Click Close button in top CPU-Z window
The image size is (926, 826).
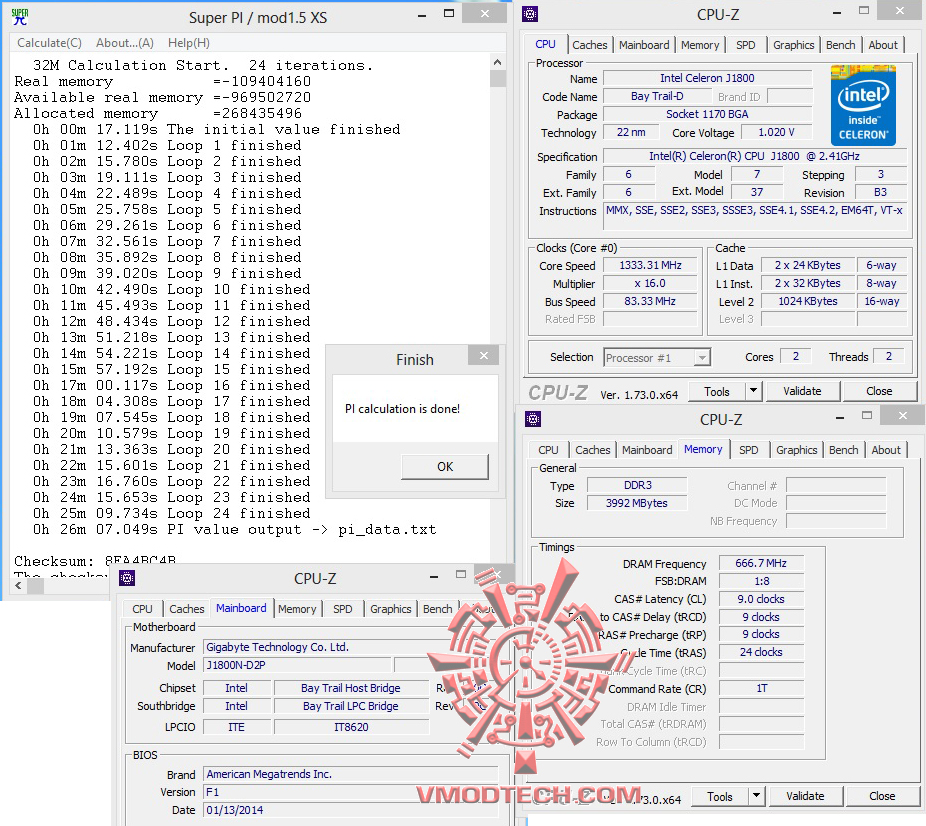coord(879,391)
